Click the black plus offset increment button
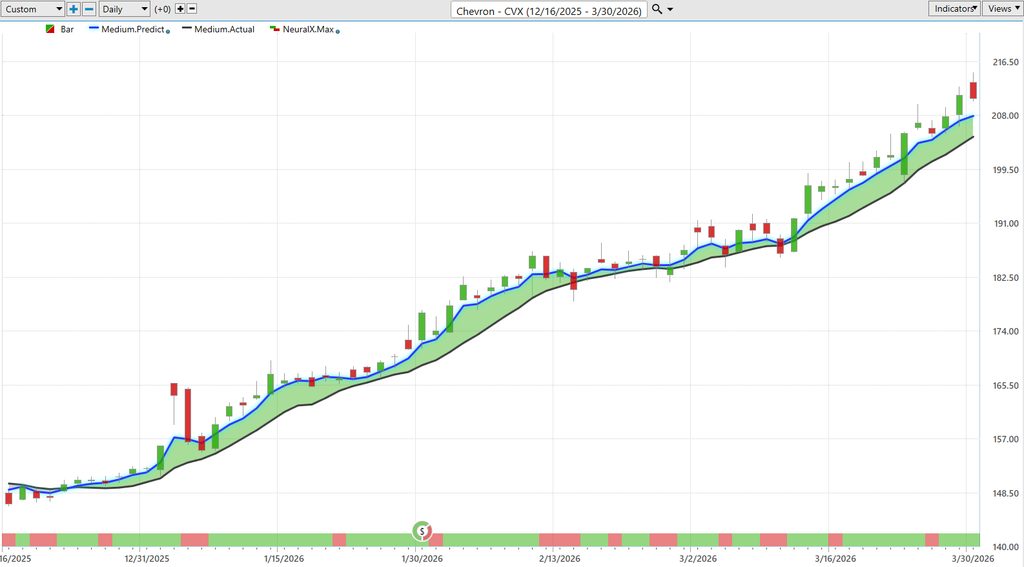 point(180,9)
